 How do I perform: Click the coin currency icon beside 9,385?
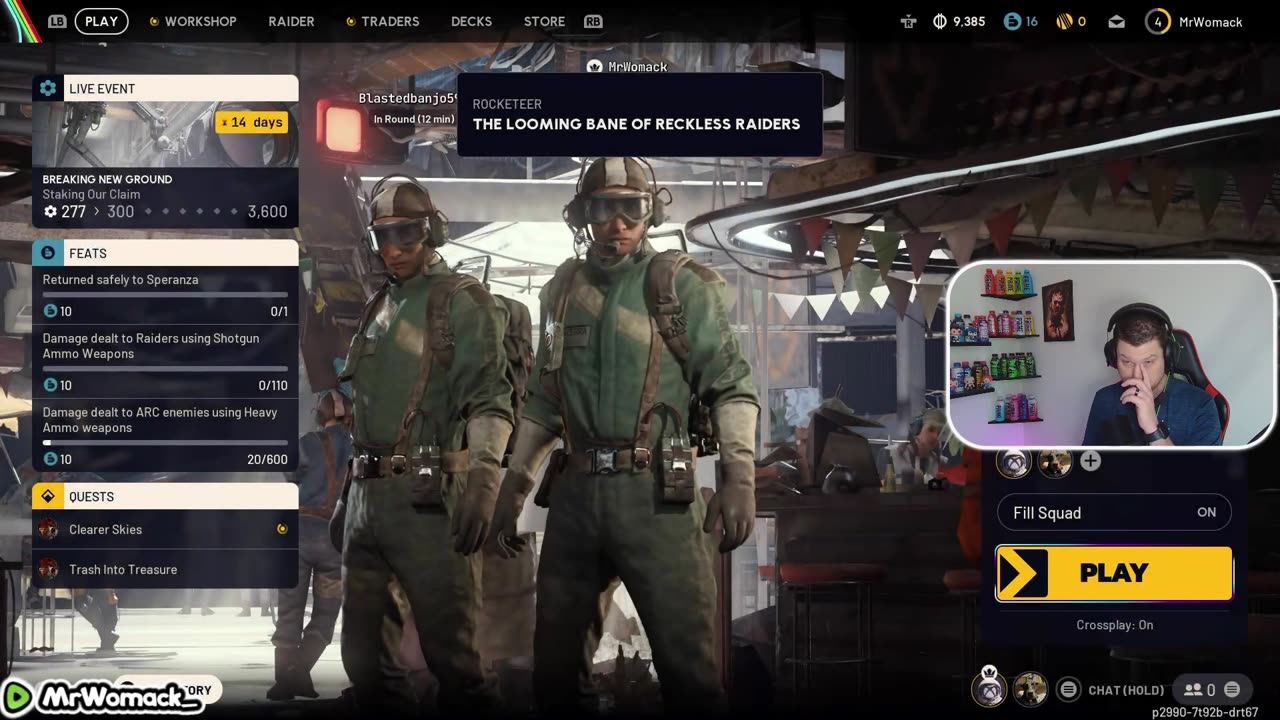(939, 21)
